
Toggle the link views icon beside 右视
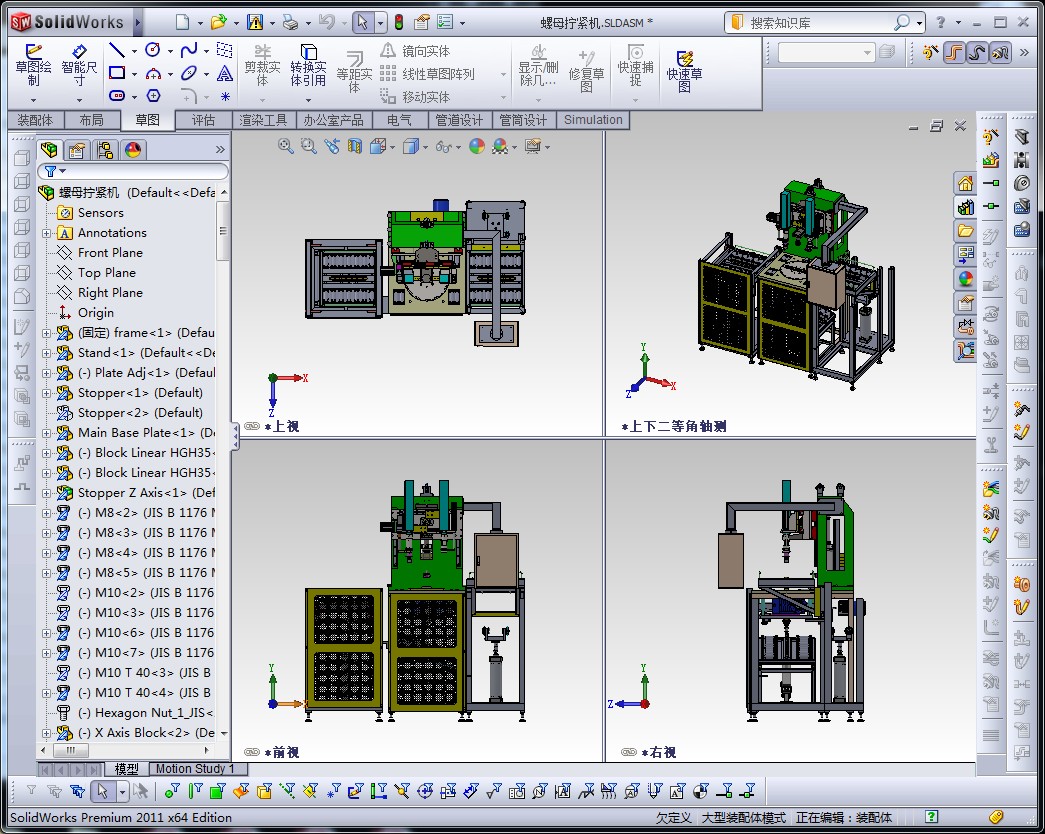coord(629,752)
